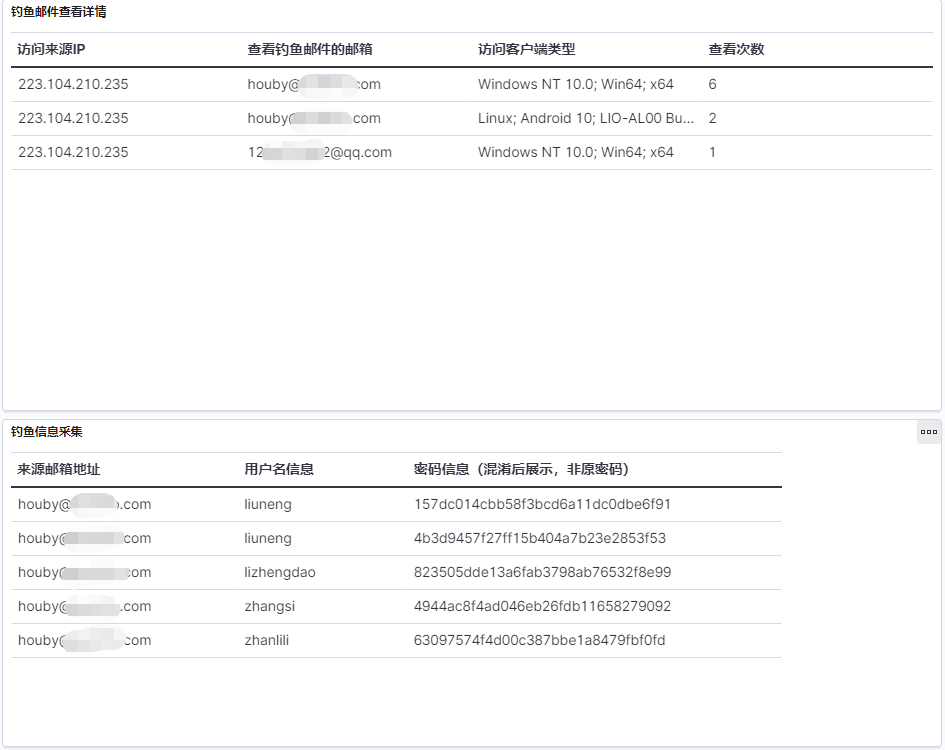Sort by 来源邮箱地址 column header

tap(58, 470)
